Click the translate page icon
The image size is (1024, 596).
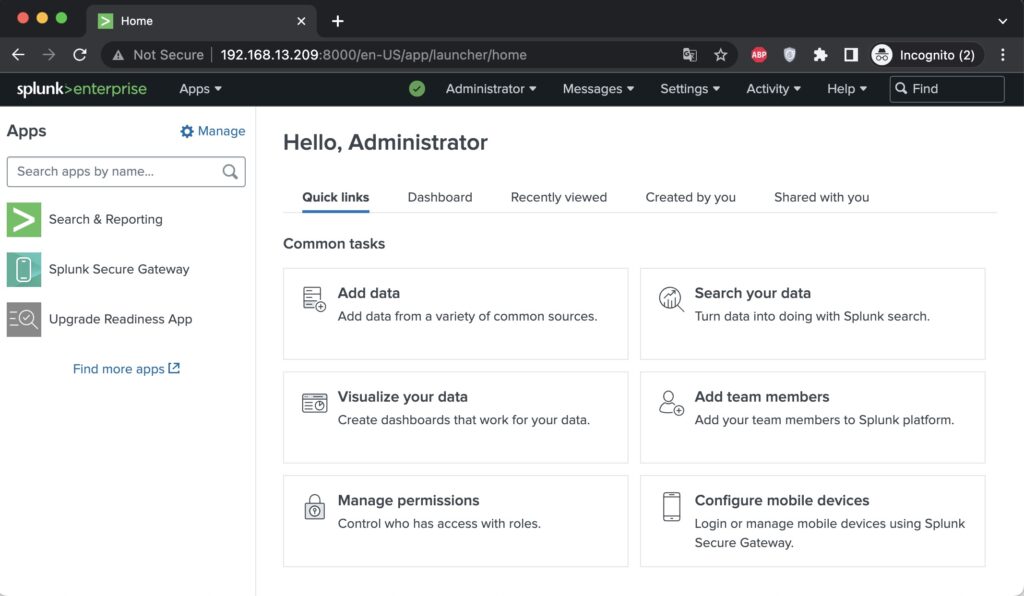tap(690, 55)
